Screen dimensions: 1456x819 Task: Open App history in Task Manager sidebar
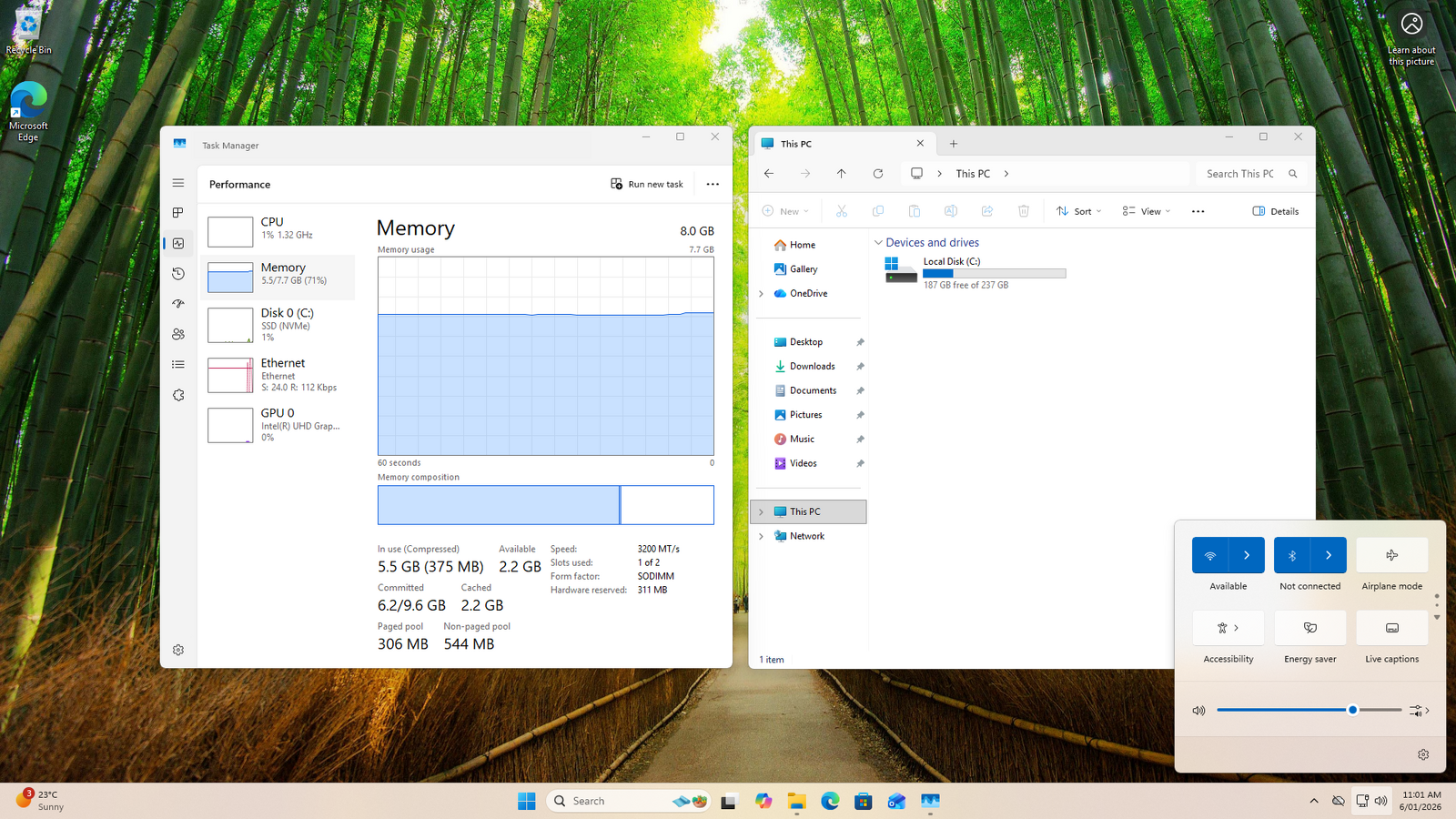coord(178,274)
